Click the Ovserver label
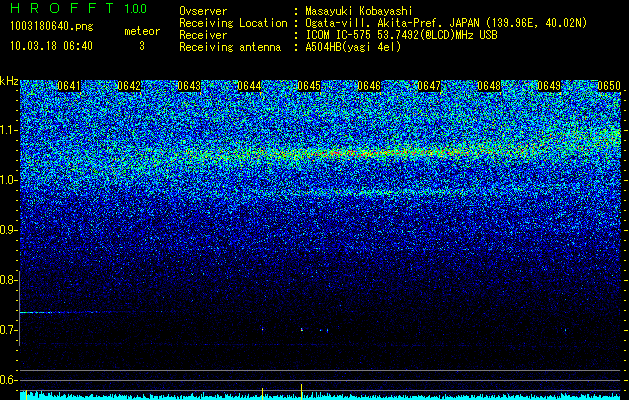The height and width of the screenshot is (400, 629). point(203,11)
